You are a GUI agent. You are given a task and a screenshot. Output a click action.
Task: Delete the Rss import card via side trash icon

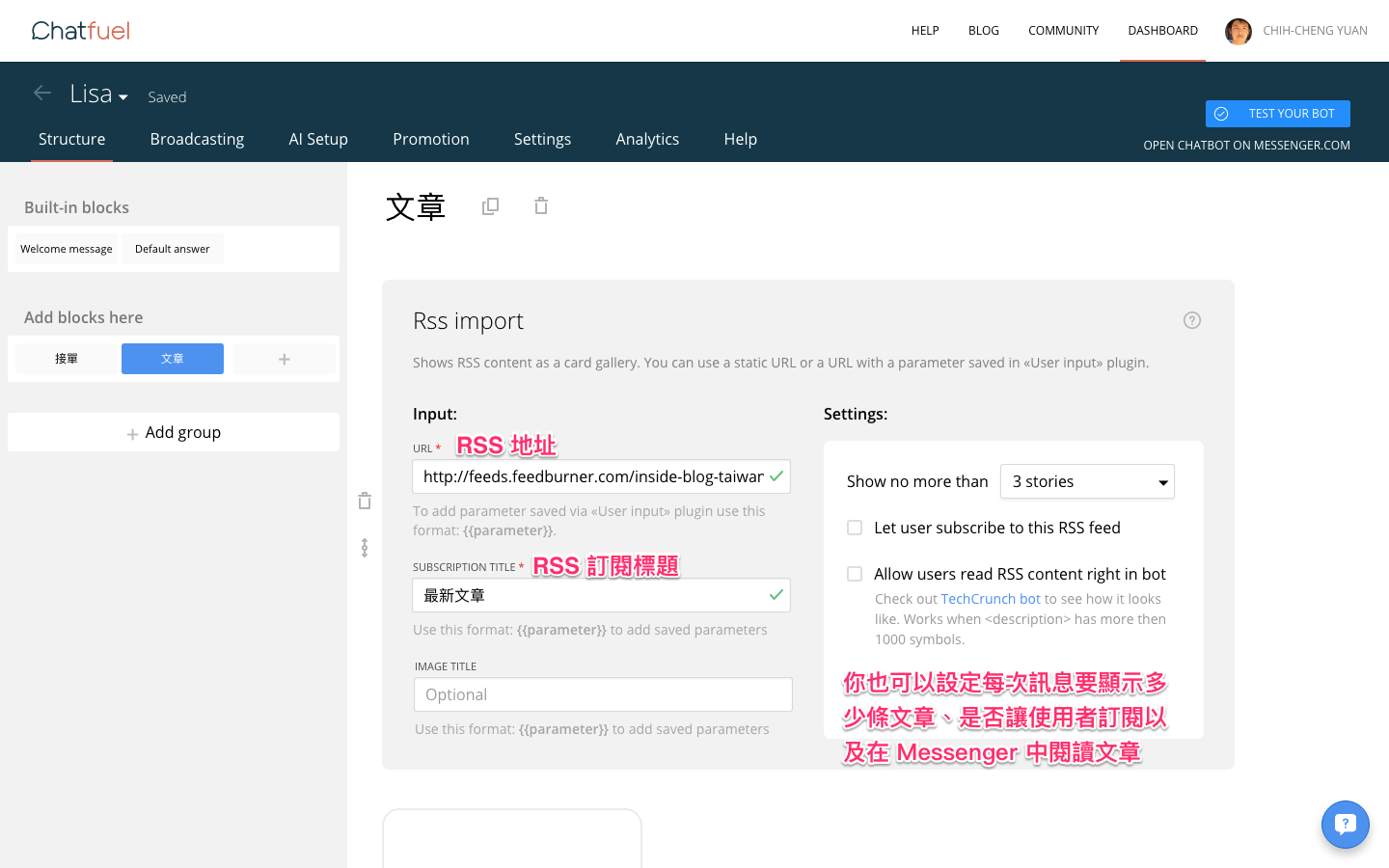[x=365, y=501]
